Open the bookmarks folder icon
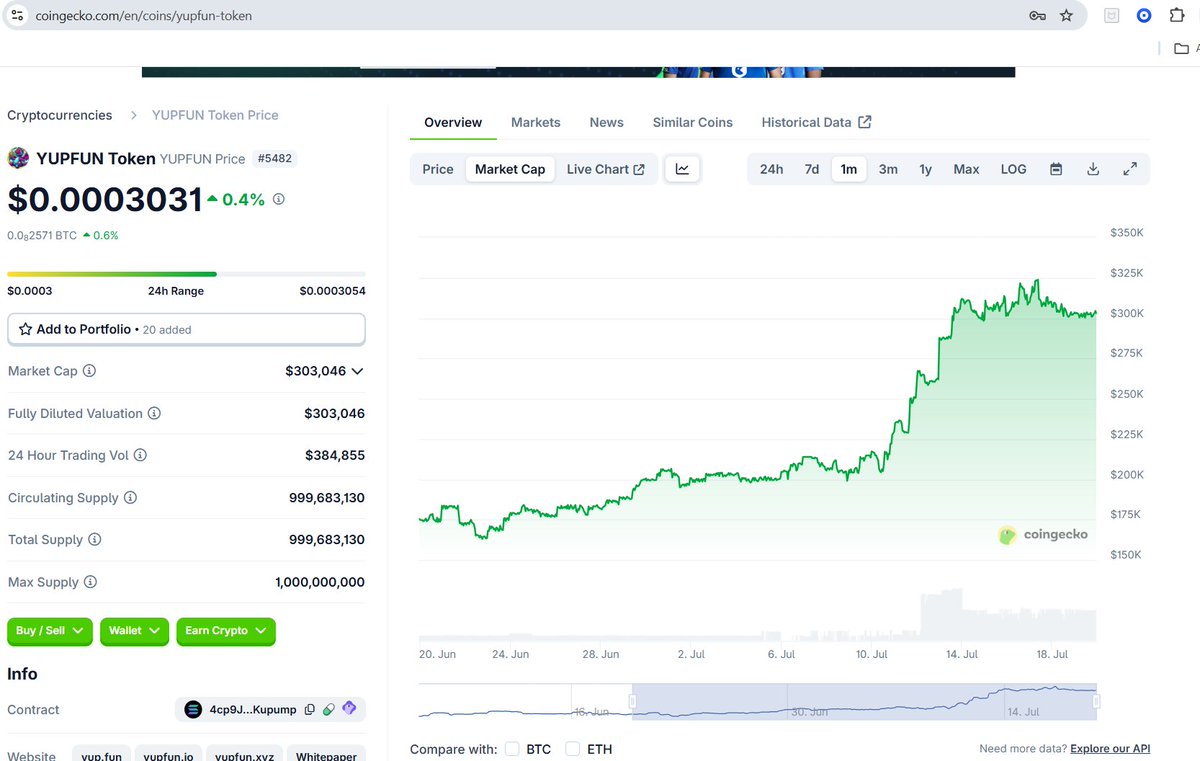This screenshot has width=1200, height=761. 1181,48
